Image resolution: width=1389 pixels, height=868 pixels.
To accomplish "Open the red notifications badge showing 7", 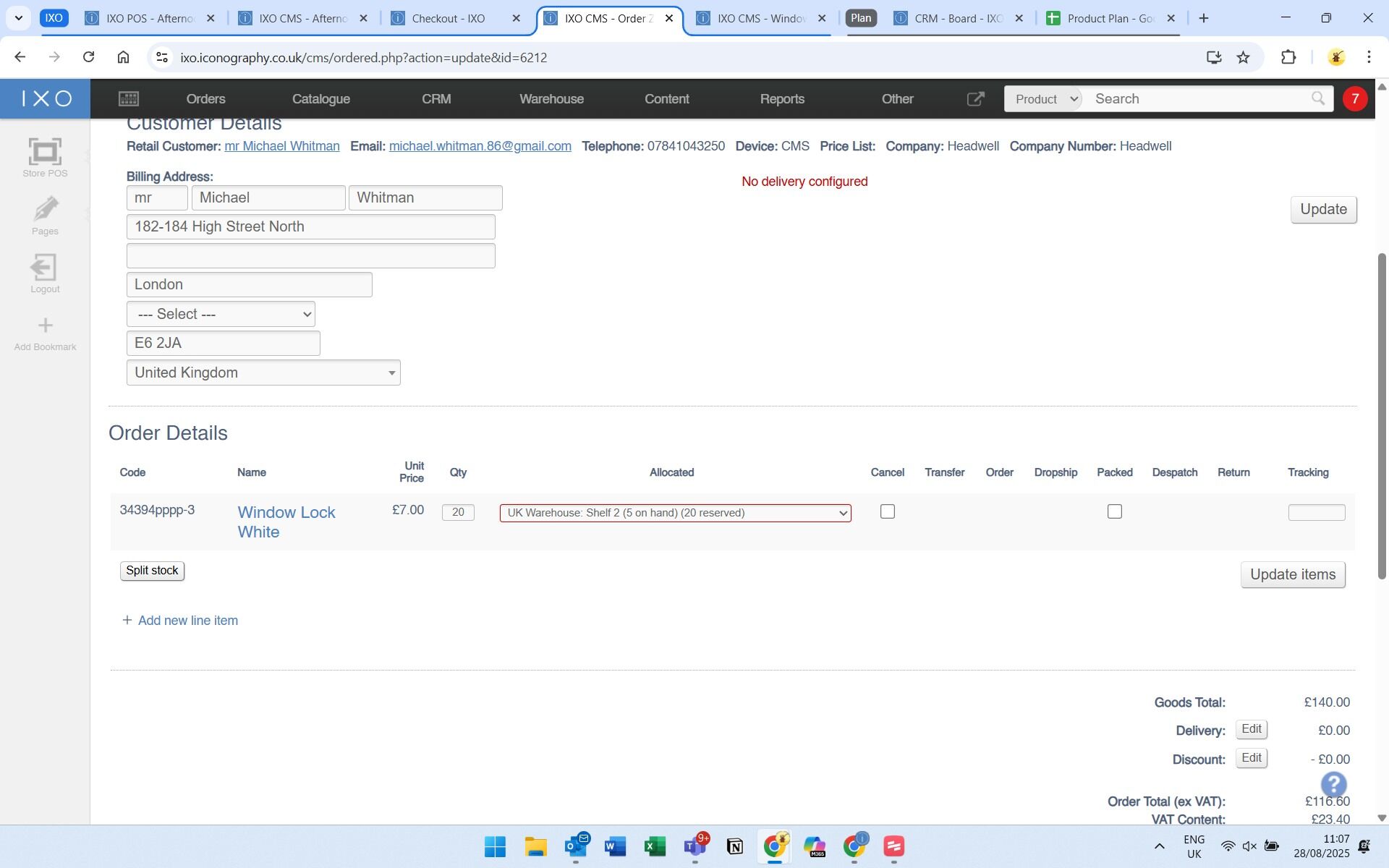I will point(1354,99).
